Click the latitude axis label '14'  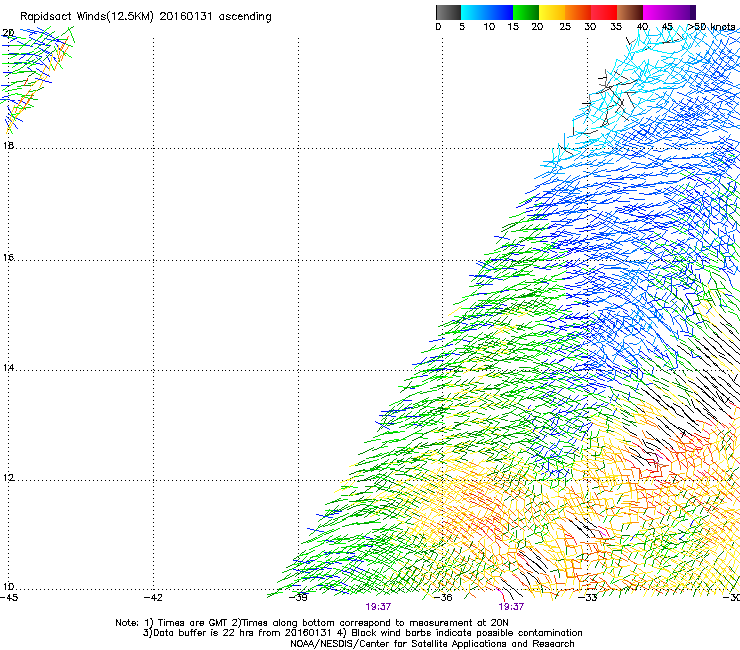coord(8,368)
